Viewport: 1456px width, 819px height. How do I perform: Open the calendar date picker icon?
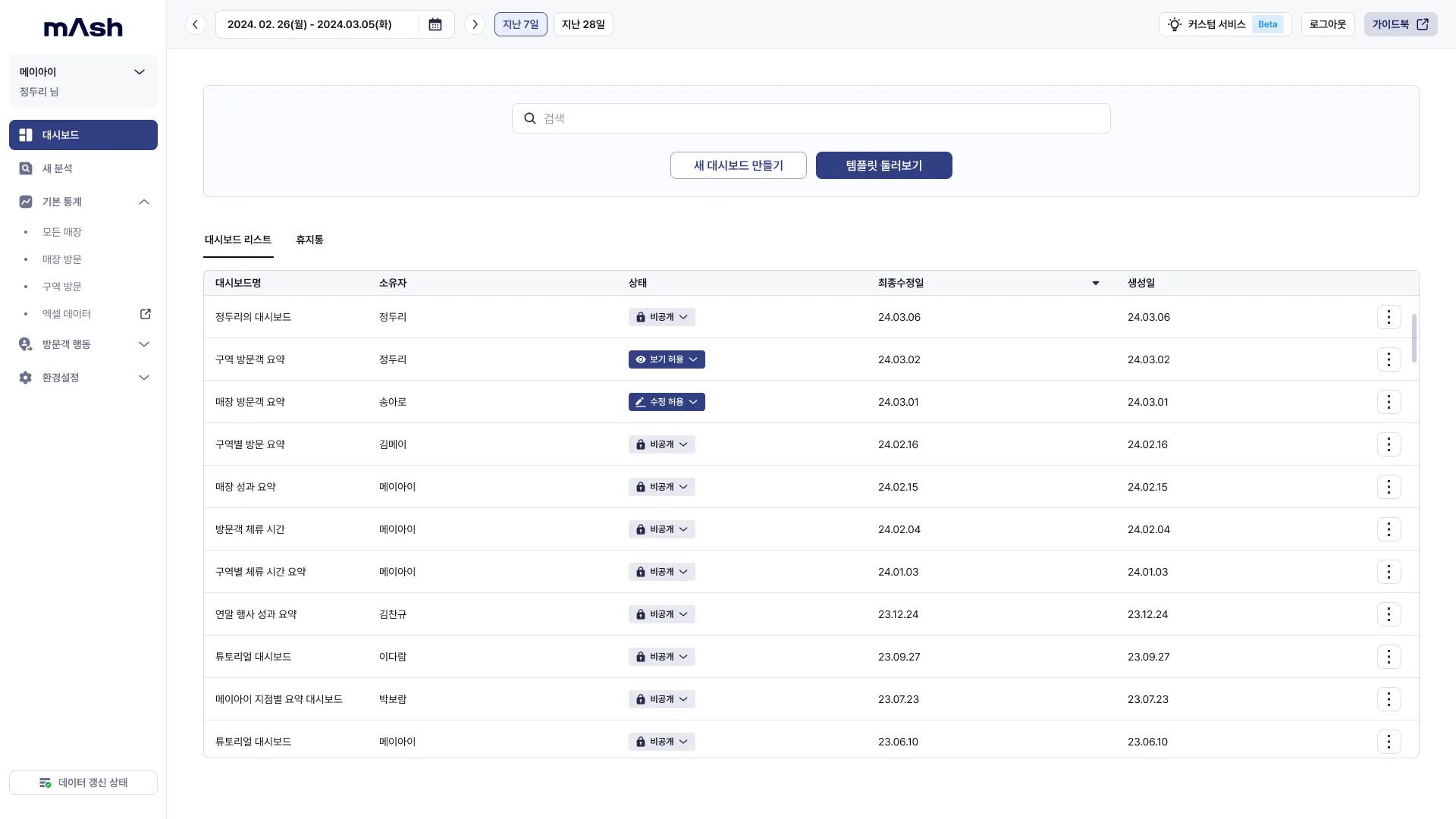click(435, 24)
